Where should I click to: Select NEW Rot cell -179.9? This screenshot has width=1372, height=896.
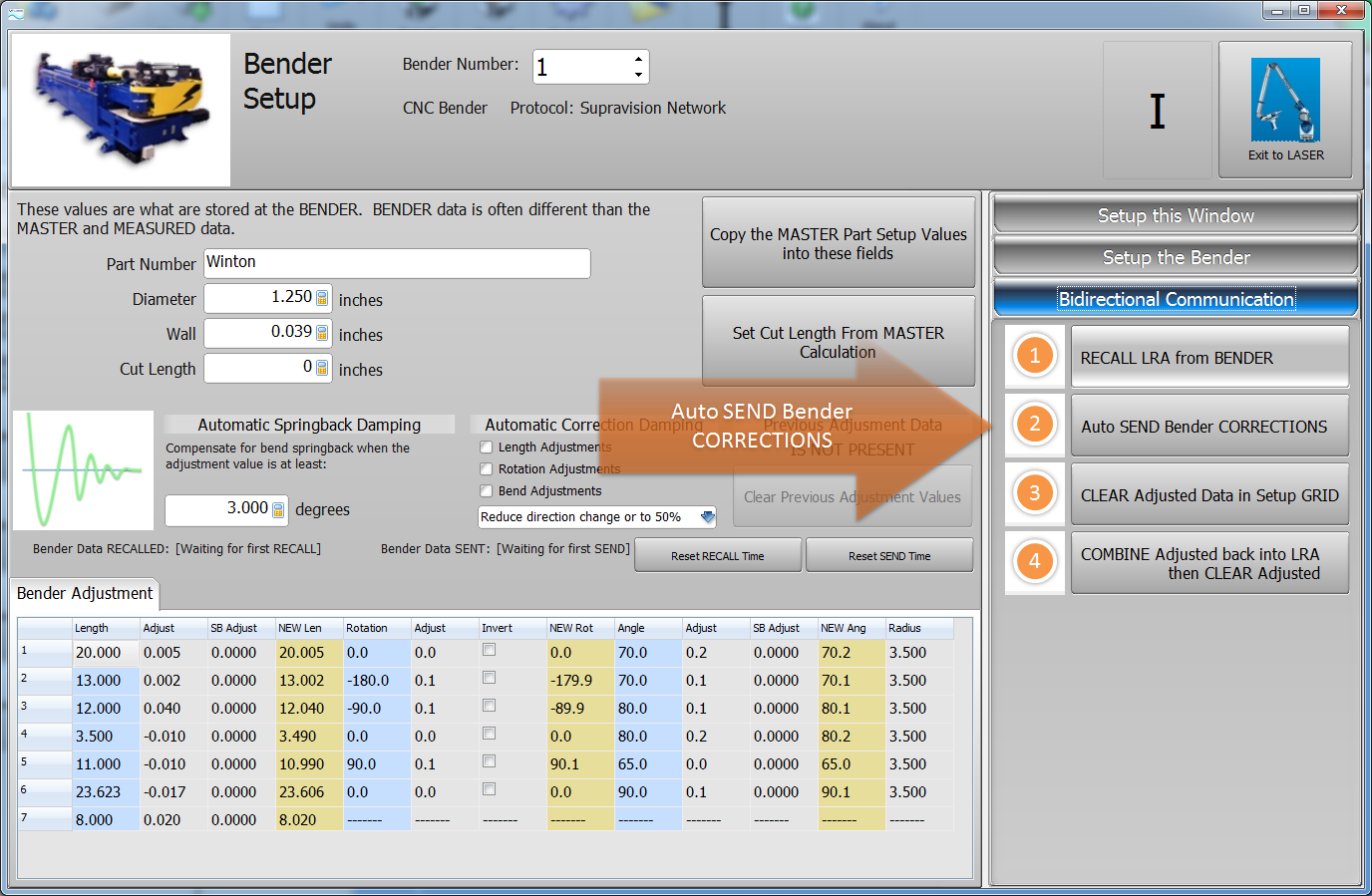(580, 681)
